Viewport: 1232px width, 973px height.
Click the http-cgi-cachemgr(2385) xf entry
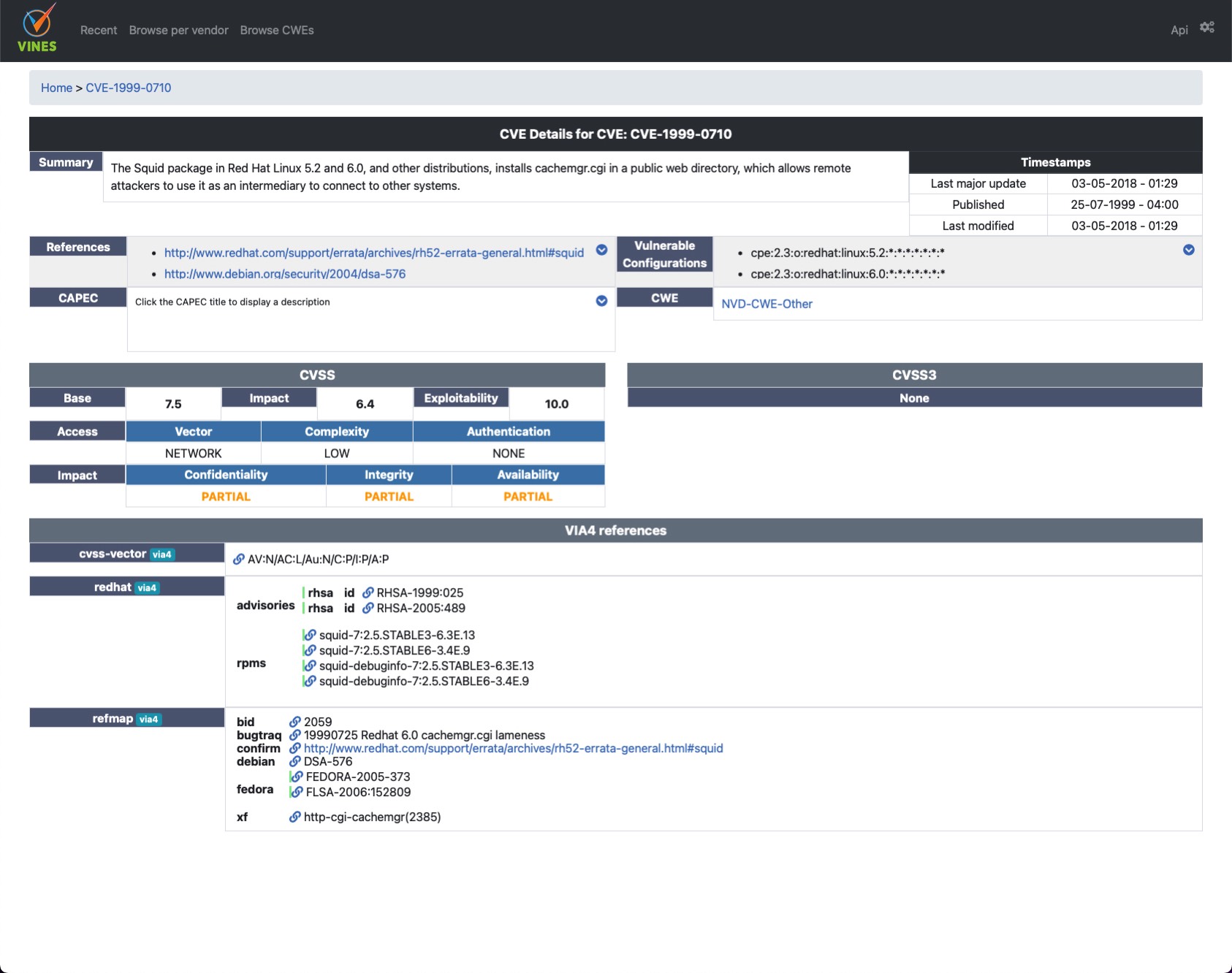click(x=373, y=817)
